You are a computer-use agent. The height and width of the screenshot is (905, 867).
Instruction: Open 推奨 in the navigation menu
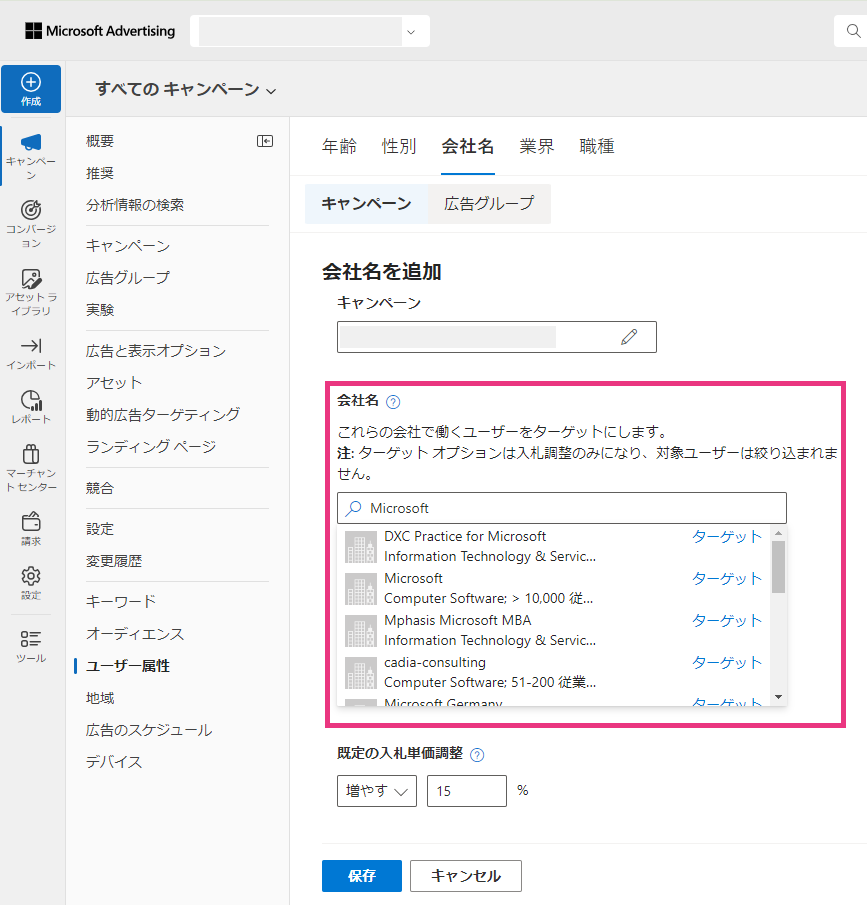(x=100, y=173)
